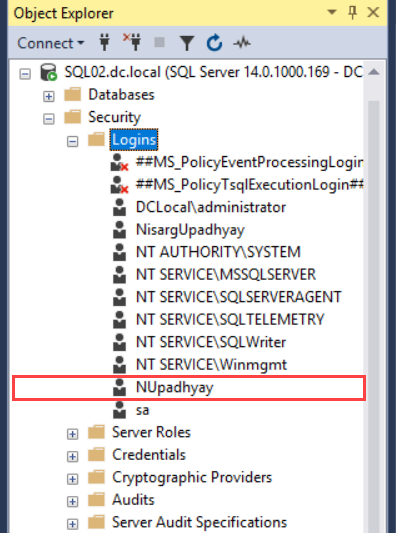Screen dimensions: 396x533
Task: Click the NT SERVICE\MSSQLSERVER user icon
Action: (x=119, y=274)
